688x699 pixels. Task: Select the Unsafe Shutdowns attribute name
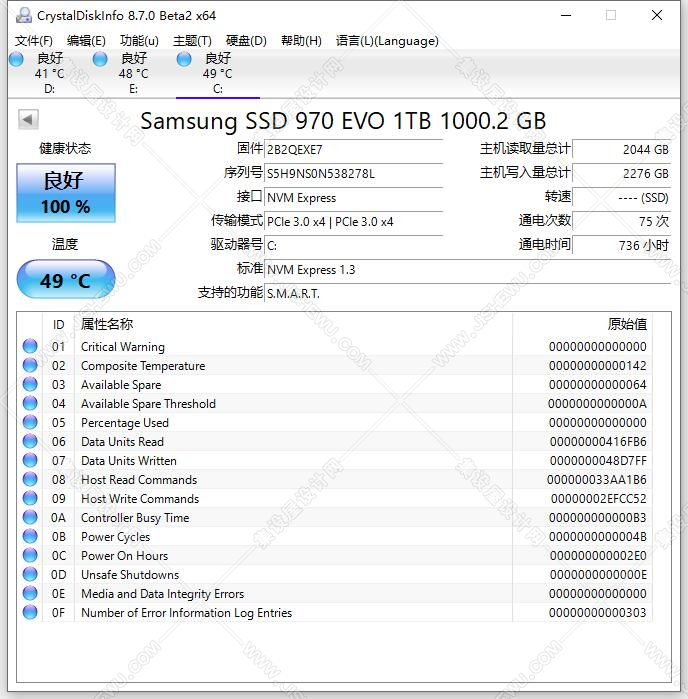[x=130, y=575]
